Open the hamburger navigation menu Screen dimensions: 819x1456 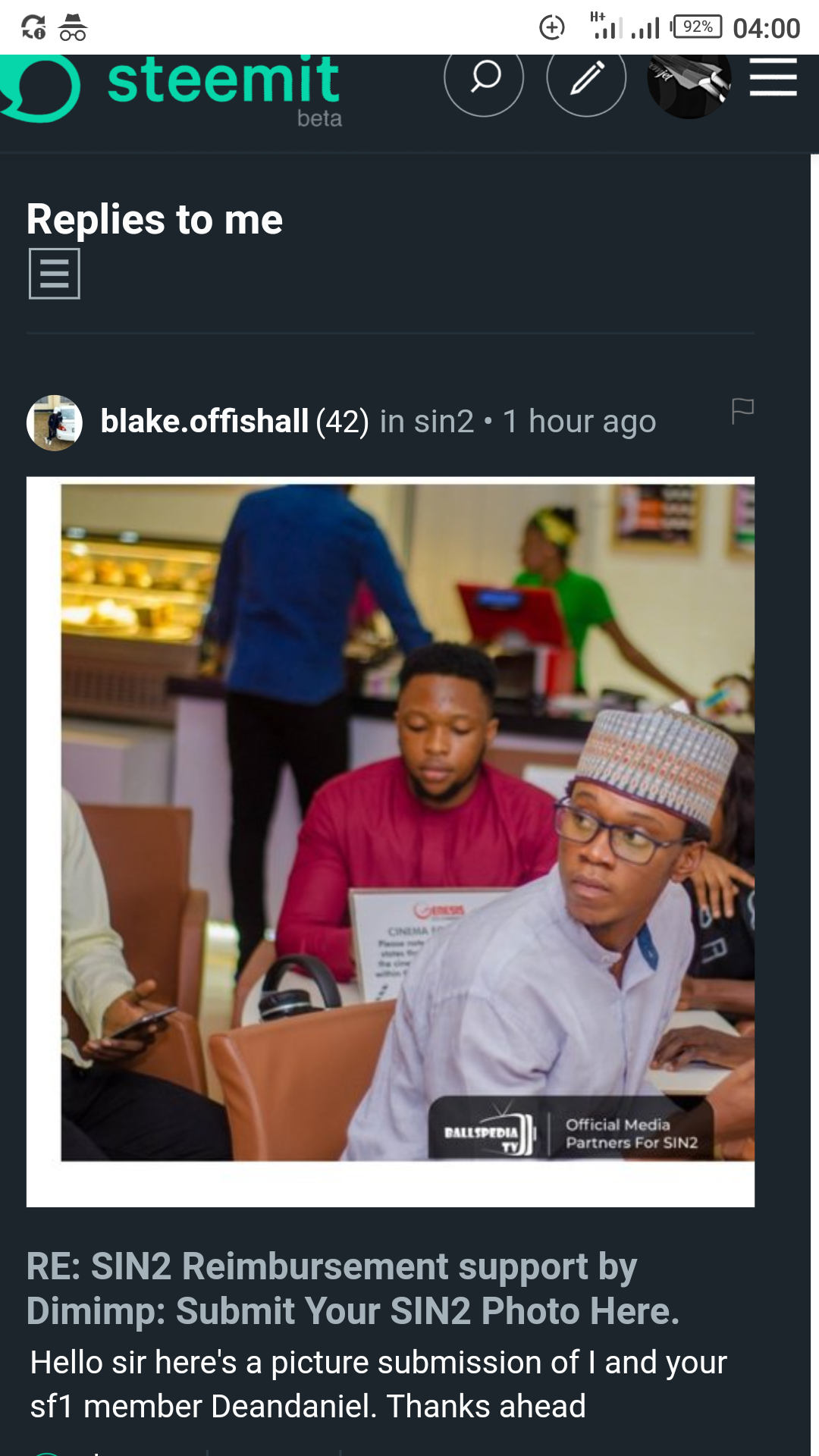point(772,78)
